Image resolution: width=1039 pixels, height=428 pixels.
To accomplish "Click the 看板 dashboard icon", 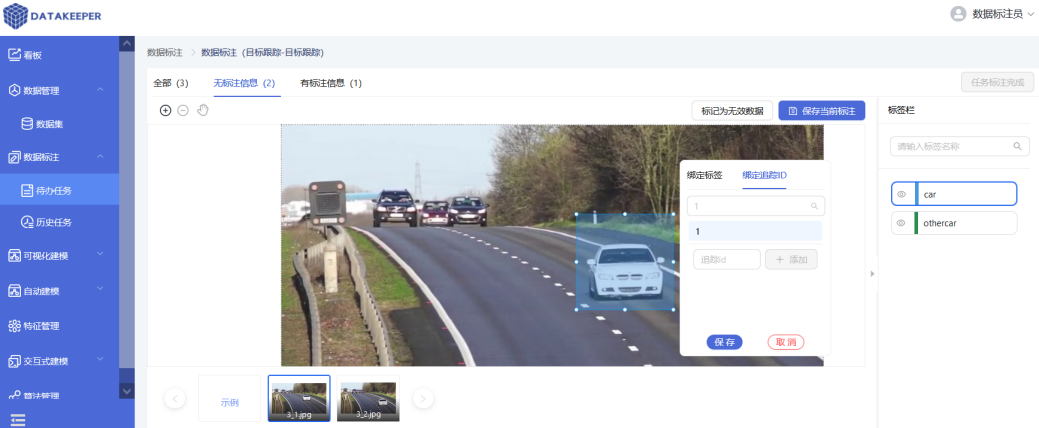I will pos(14,54).
